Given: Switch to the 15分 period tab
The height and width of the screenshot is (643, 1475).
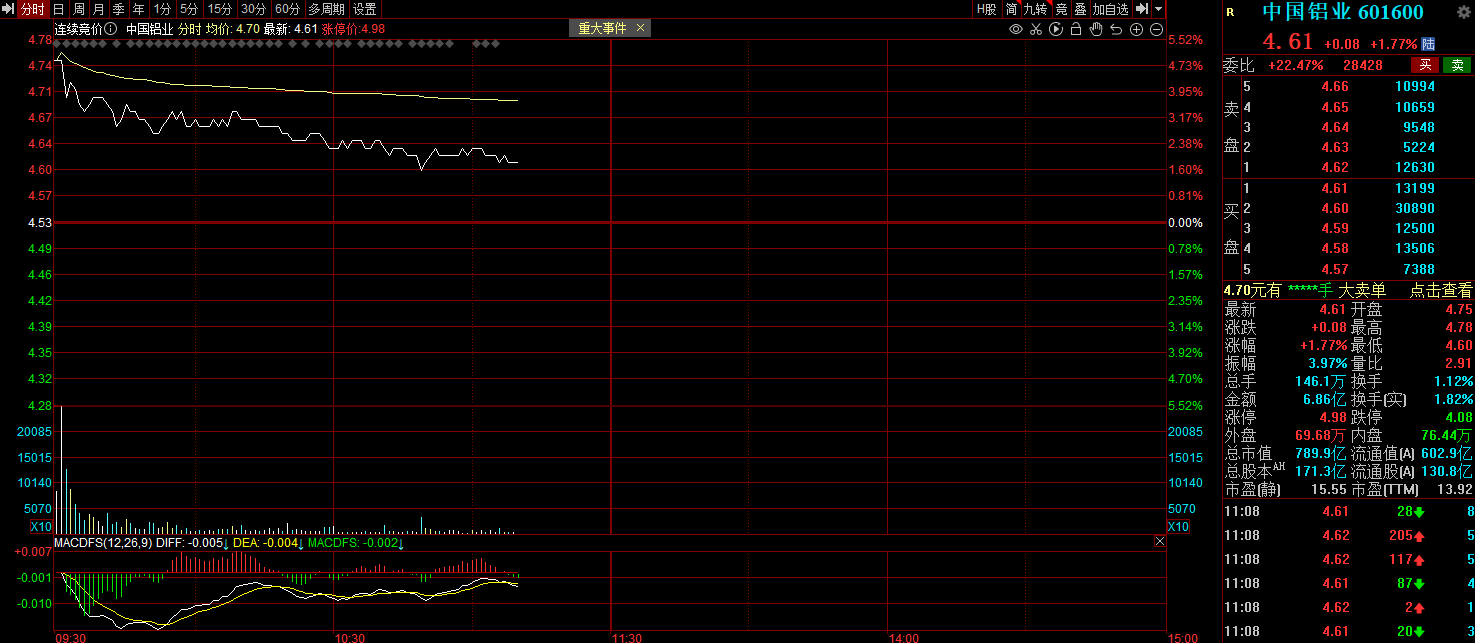Looking at the screenshot, I should click(219, 9).
